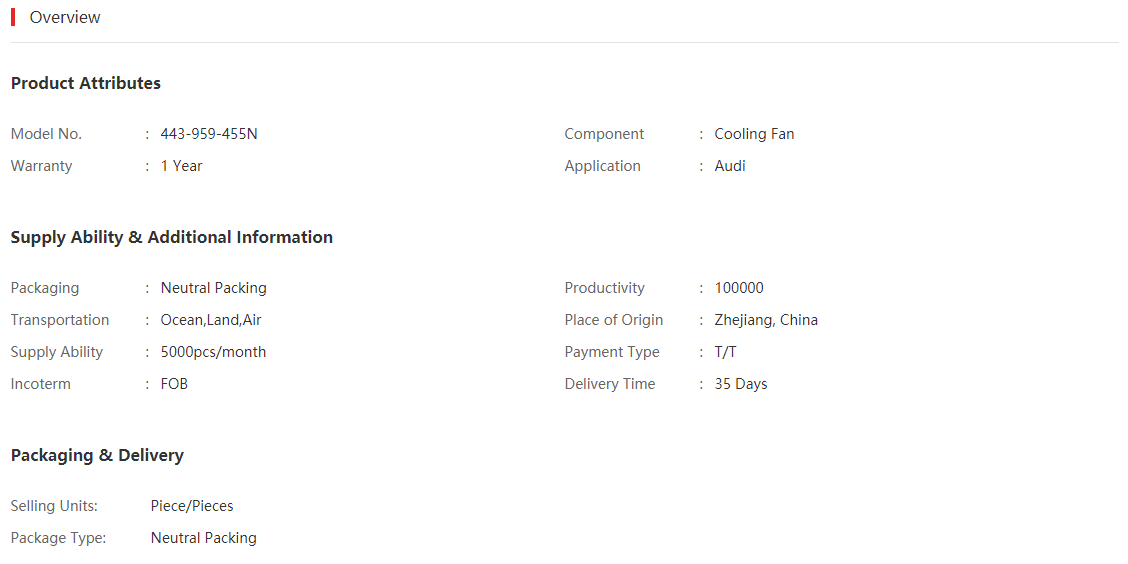Click the Ocean,Land,Air value
The image size is (1128, 564).
pos(211,320)
